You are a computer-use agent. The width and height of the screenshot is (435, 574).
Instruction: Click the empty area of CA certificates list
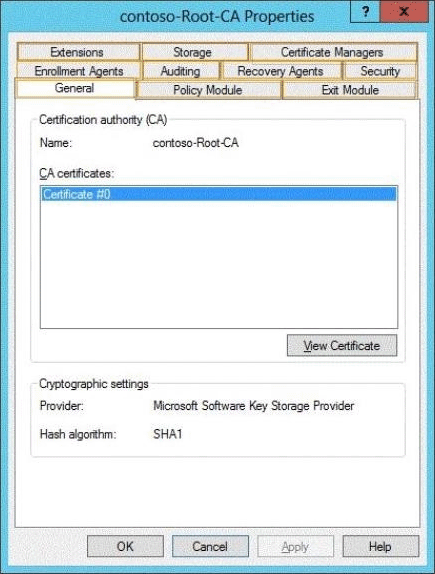[x=219, y=264]
